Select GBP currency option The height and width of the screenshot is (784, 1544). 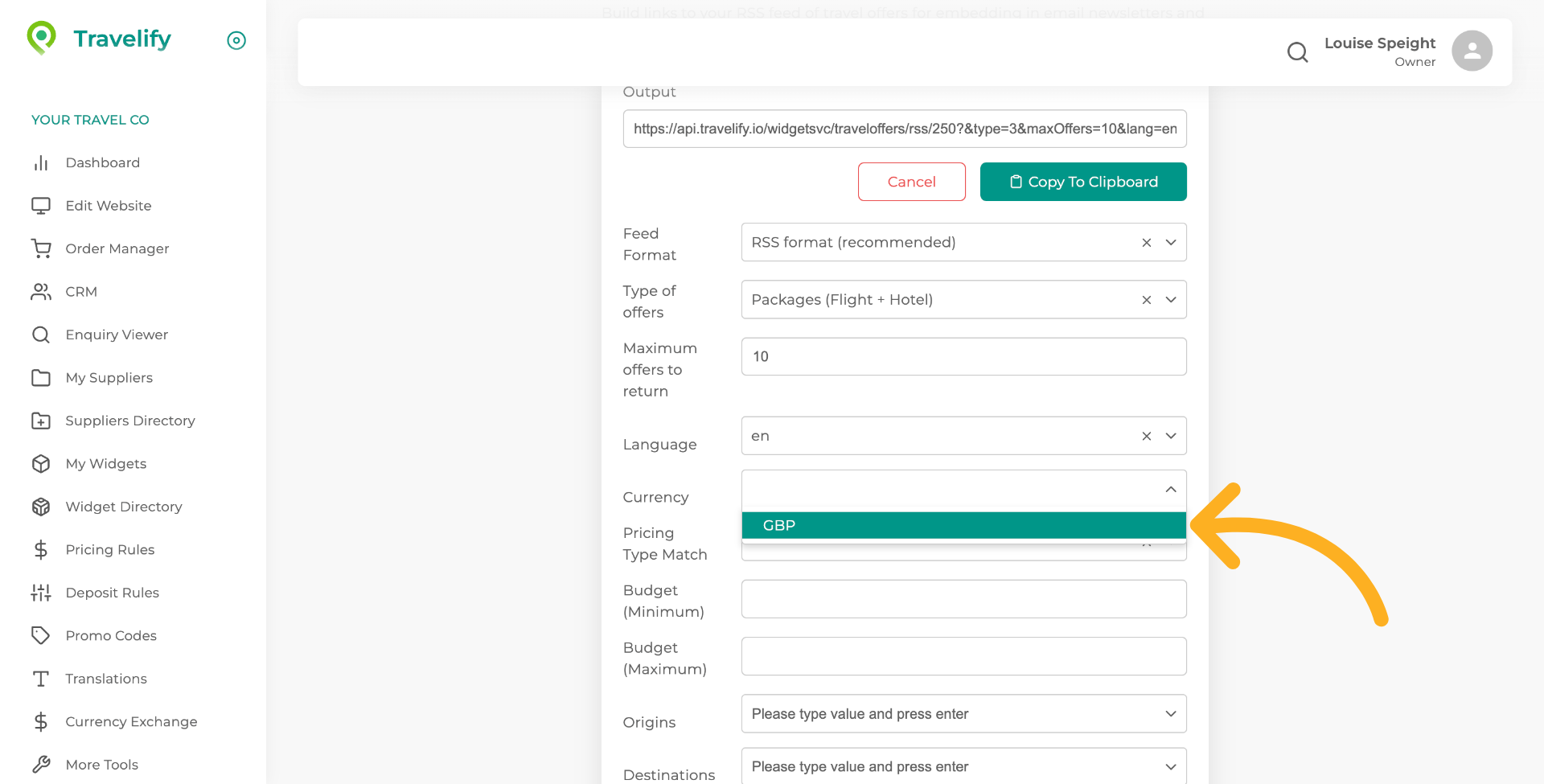[x=963, y=525]
